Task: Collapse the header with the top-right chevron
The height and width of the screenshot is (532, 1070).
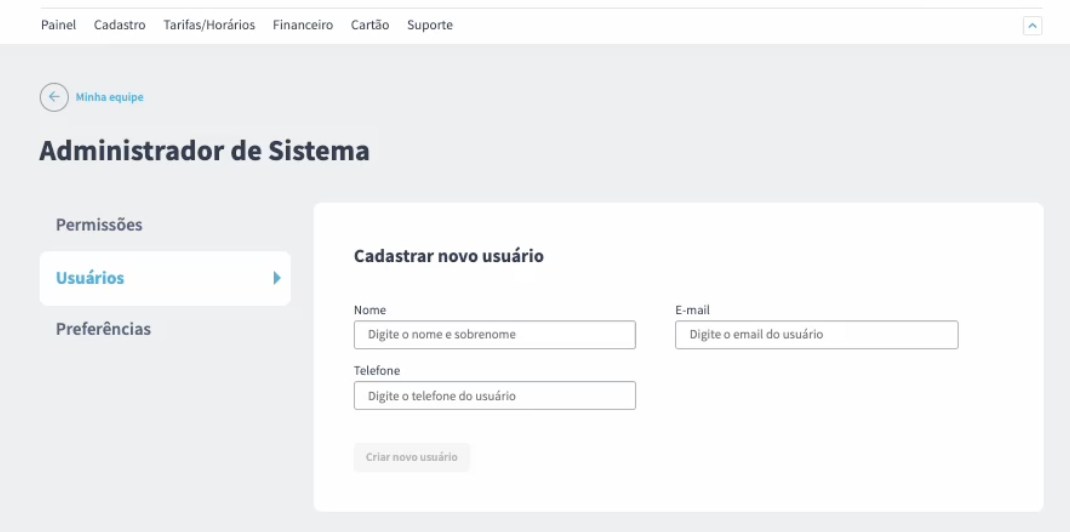Action: tap(1032, 26)
